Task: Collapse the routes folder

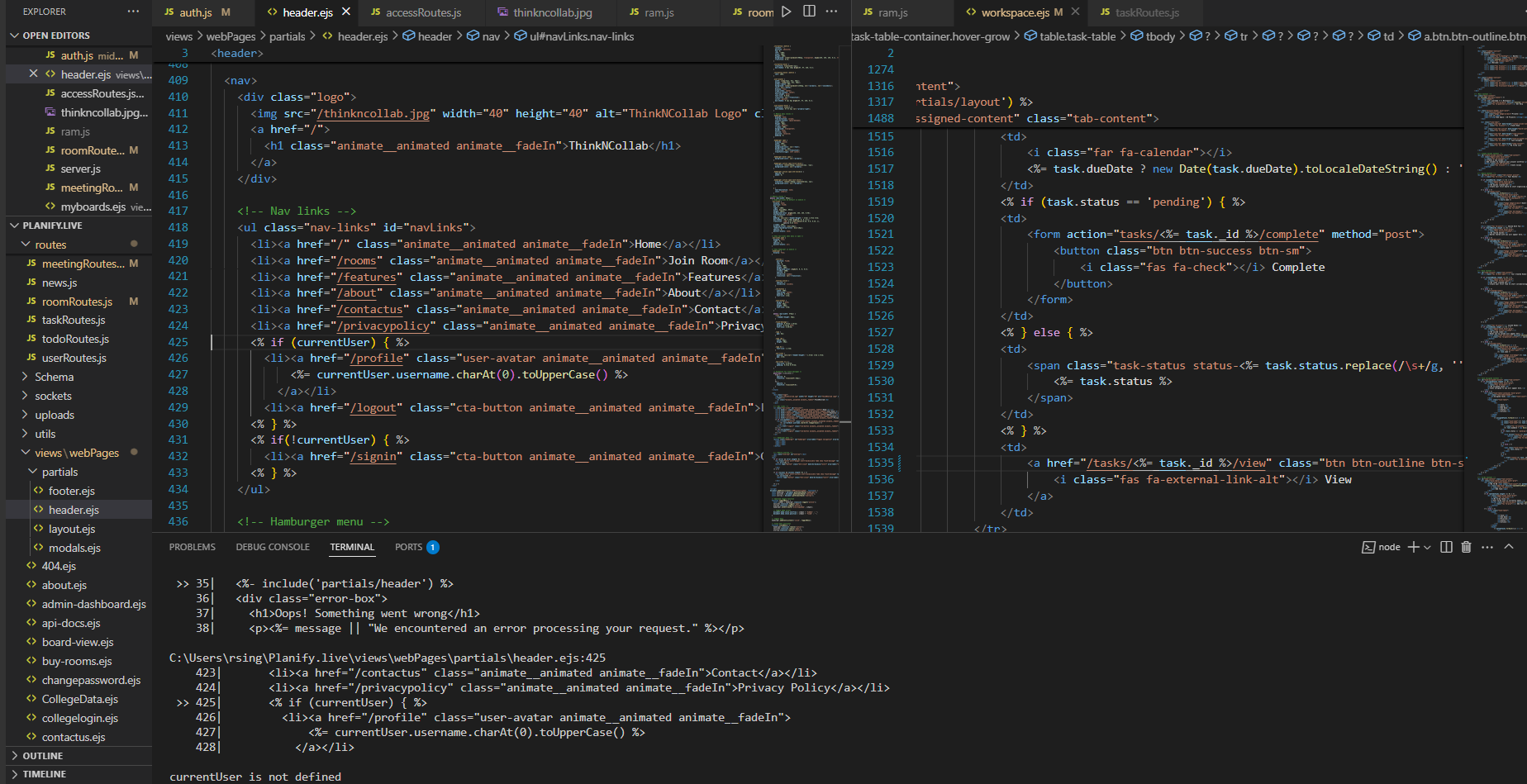Action: pos(79,245)
